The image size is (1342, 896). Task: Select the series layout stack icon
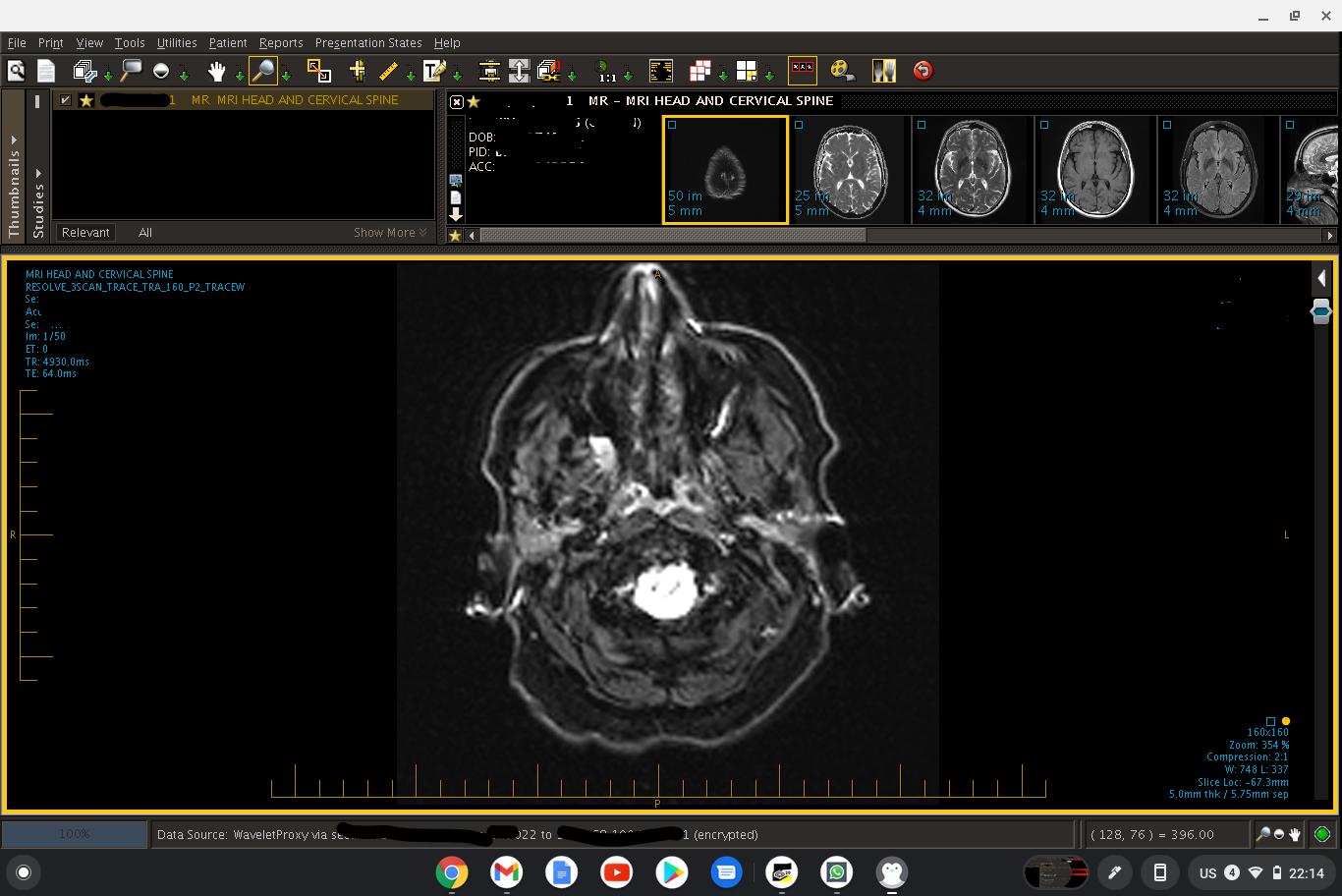coord(84,71)
